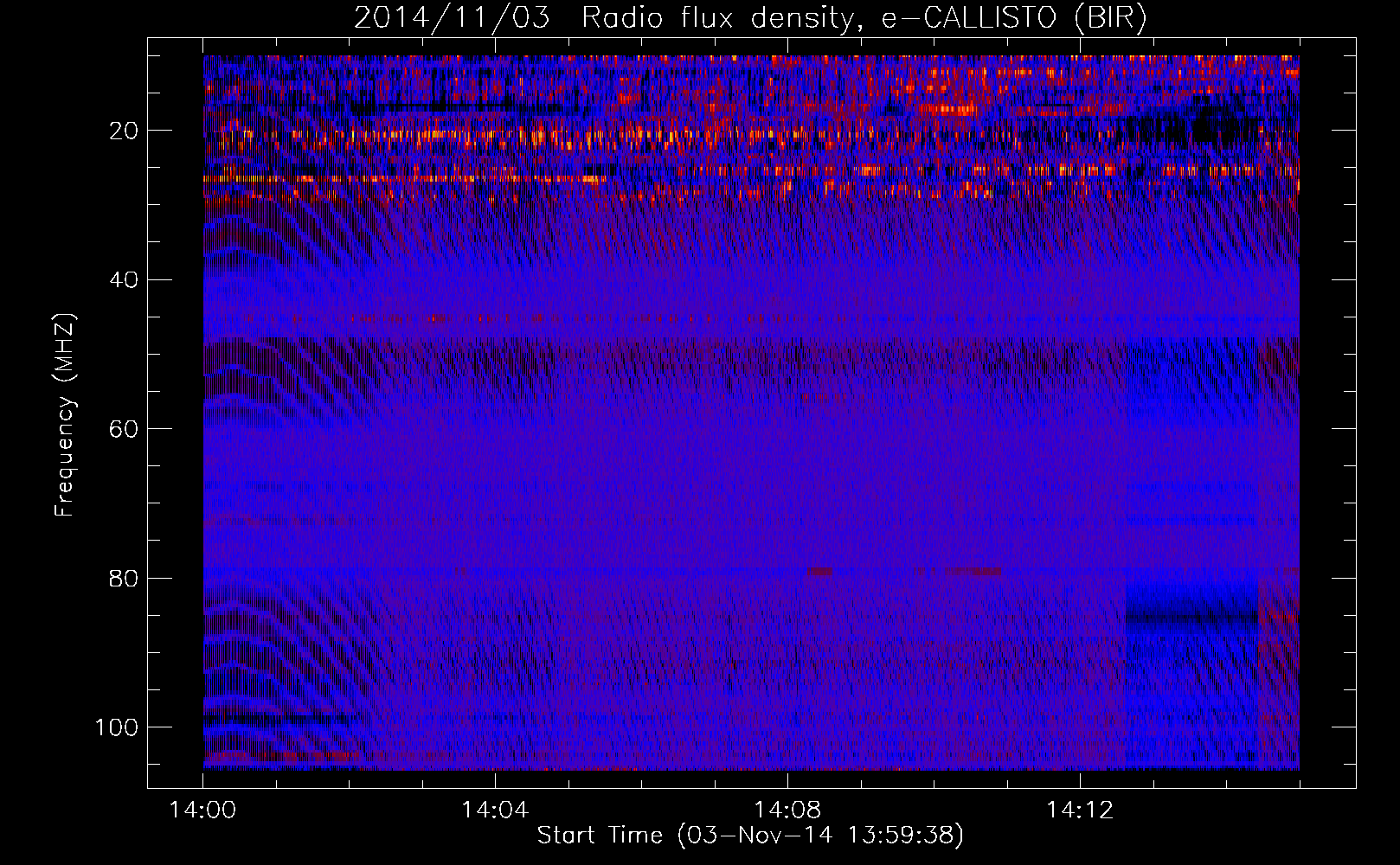Image resolution: width=1400 pixels, height=865 pixels.
Task: Click the frequency tick label "60"
Action: pos(125,429)
